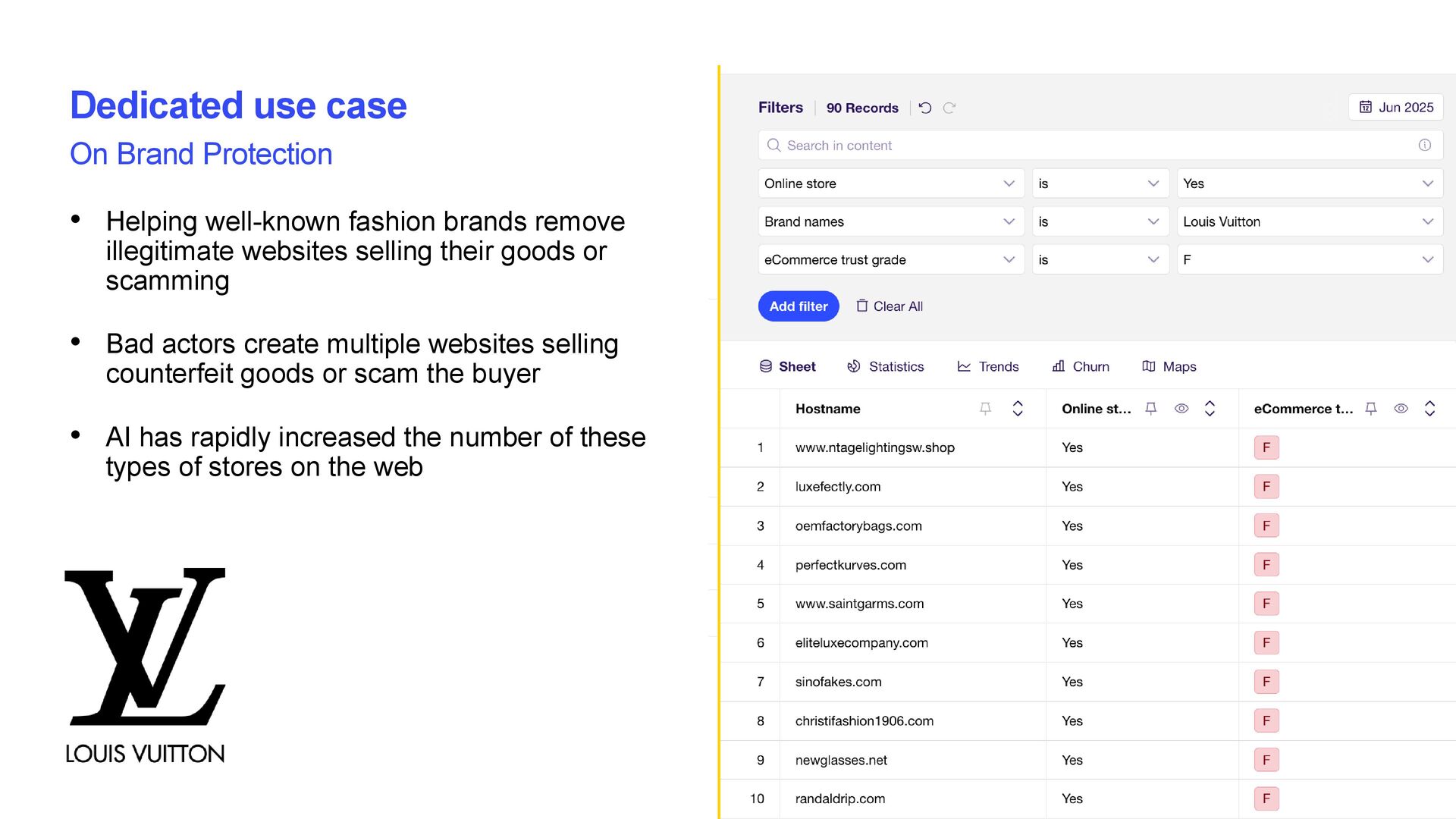Click the info icon in search bar

coord(1424,145)
